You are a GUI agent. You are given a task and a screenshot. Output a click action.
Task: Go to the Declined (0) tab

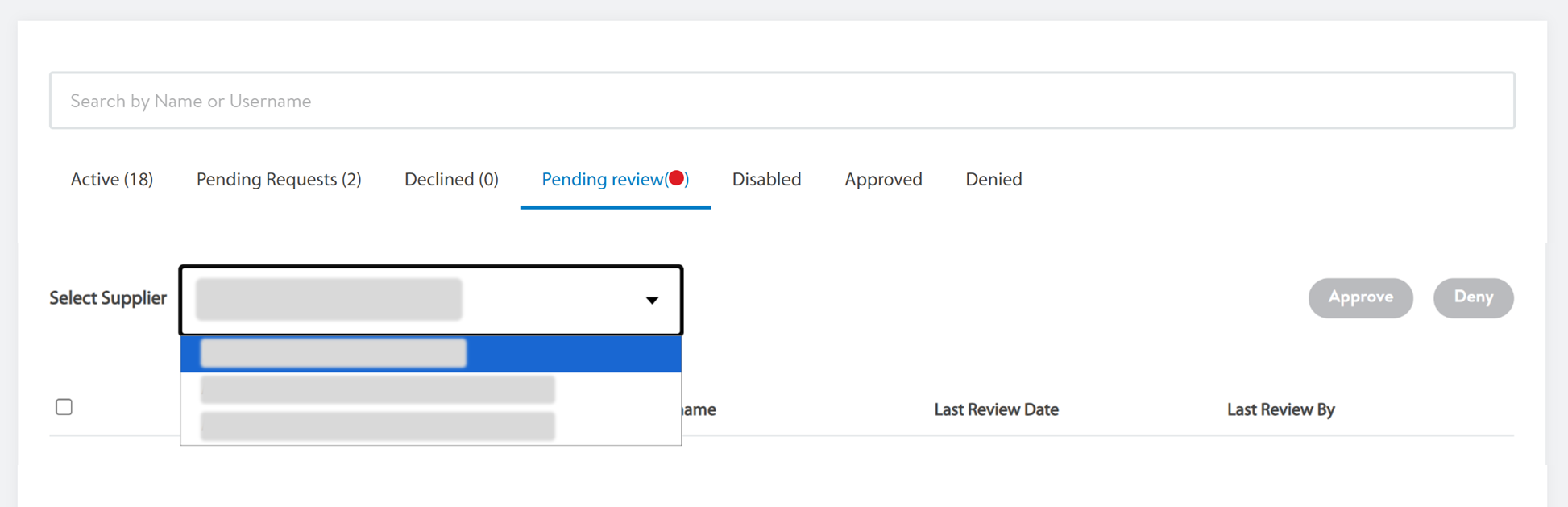click(x=451, y=180)
